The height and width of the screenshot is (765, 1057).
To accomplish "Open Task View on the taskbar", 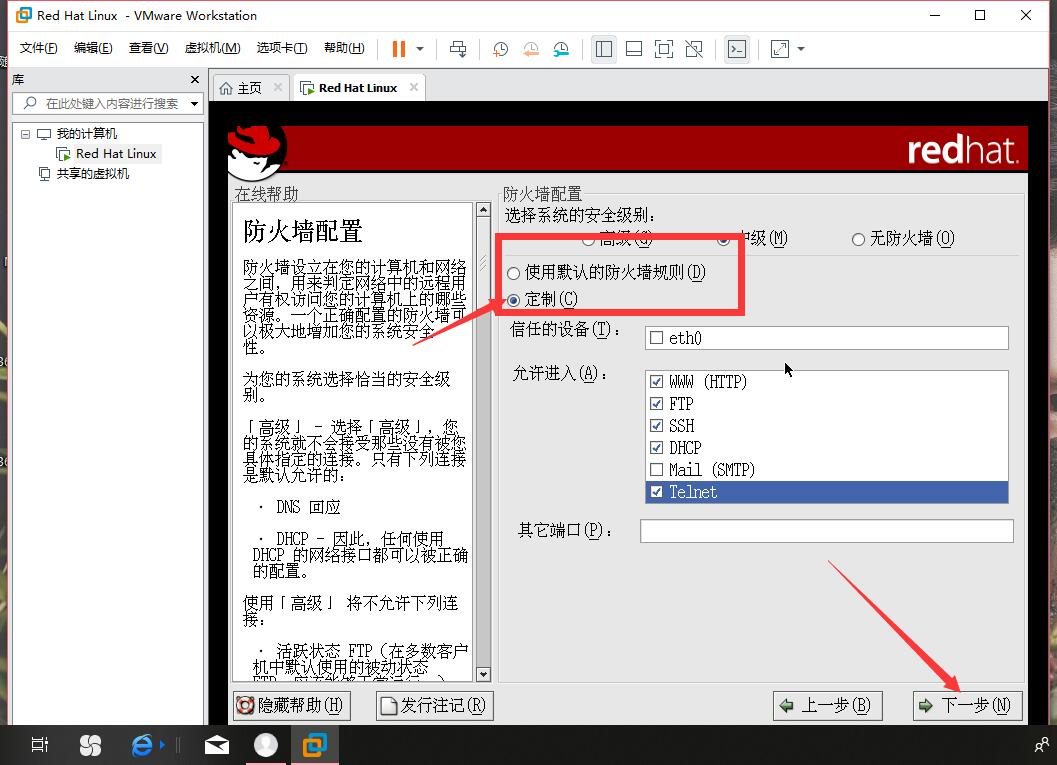I will point(40,745).
